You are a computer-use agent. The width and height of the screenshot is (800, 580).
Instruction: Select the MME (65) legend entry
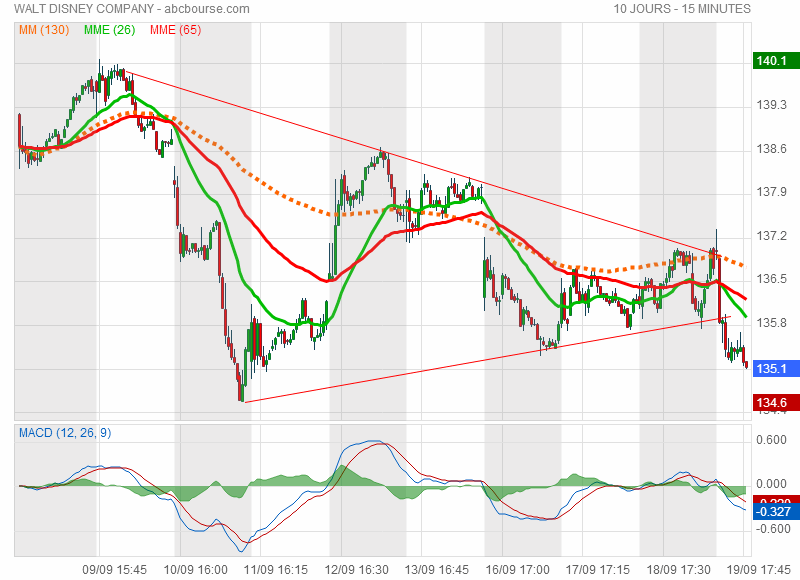[176, 30]
